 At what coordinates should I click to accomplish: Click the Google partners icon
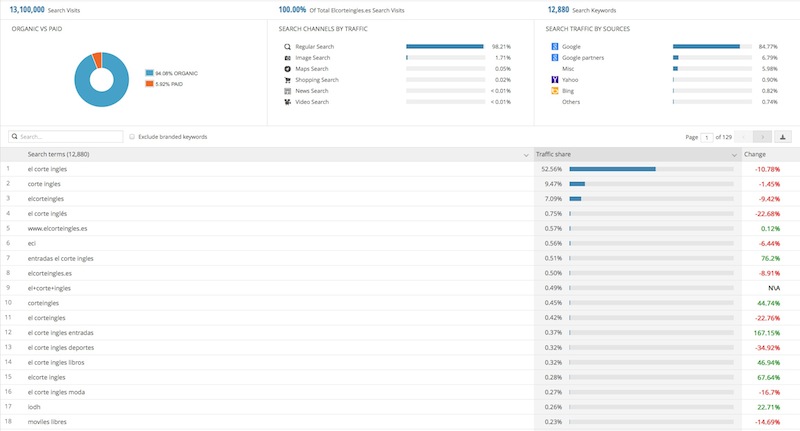pos(555,58)
